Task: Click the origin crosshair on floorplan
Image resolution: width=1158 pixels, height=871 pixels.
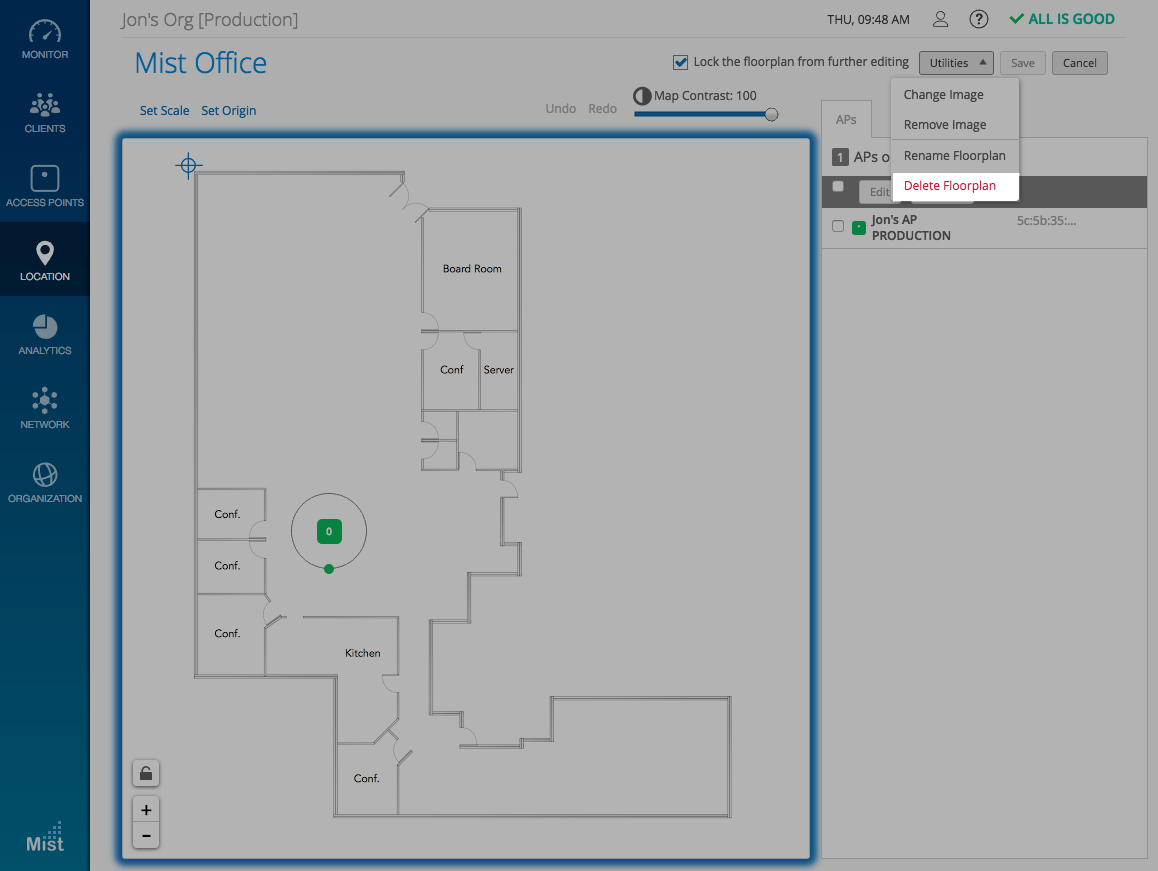Action: point(188,165)
